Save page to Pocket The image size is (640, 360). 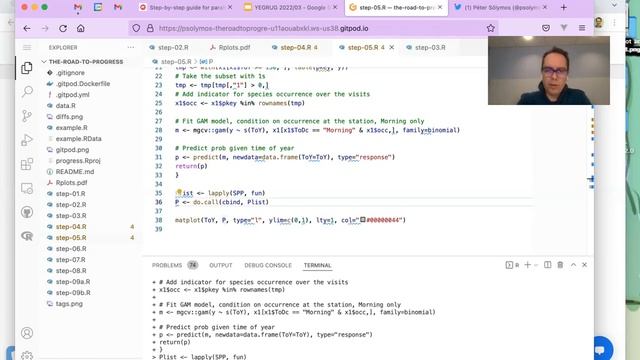(546, 28)
